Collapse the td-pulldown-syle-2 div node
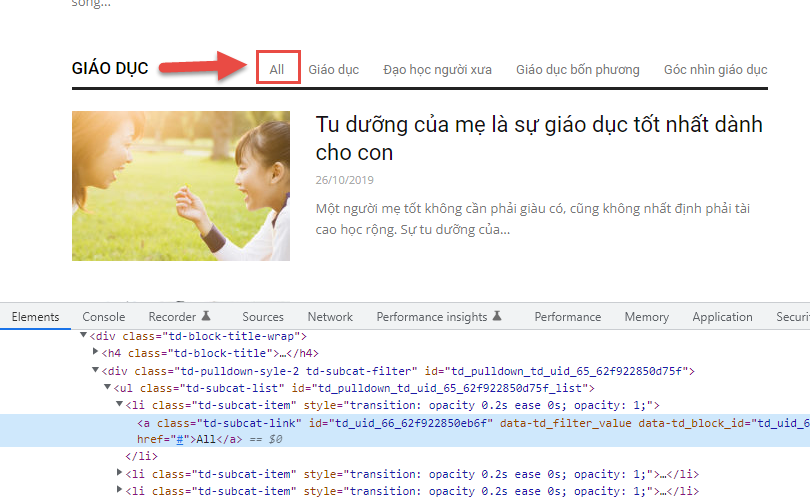This screenshot has height=502, width=810. point(95,370)
